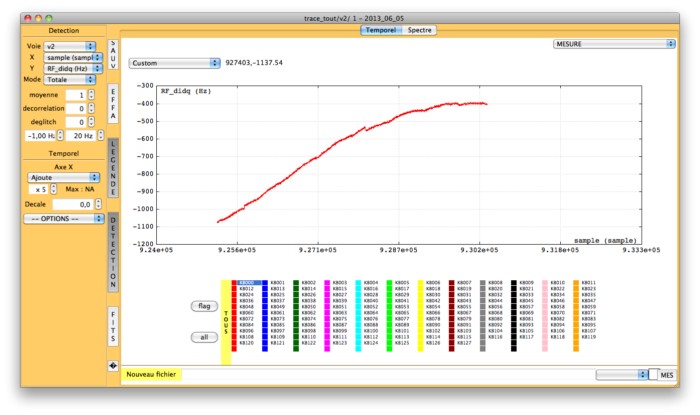Open the Voie dropdown set to v2
Screen dimensions: 700x415
coord(70,46)
